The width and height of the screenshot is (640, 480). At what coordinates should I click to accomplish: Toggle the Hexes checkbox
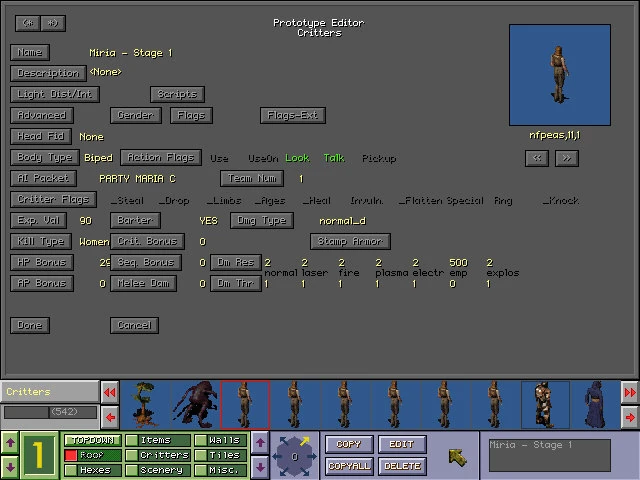71,470
